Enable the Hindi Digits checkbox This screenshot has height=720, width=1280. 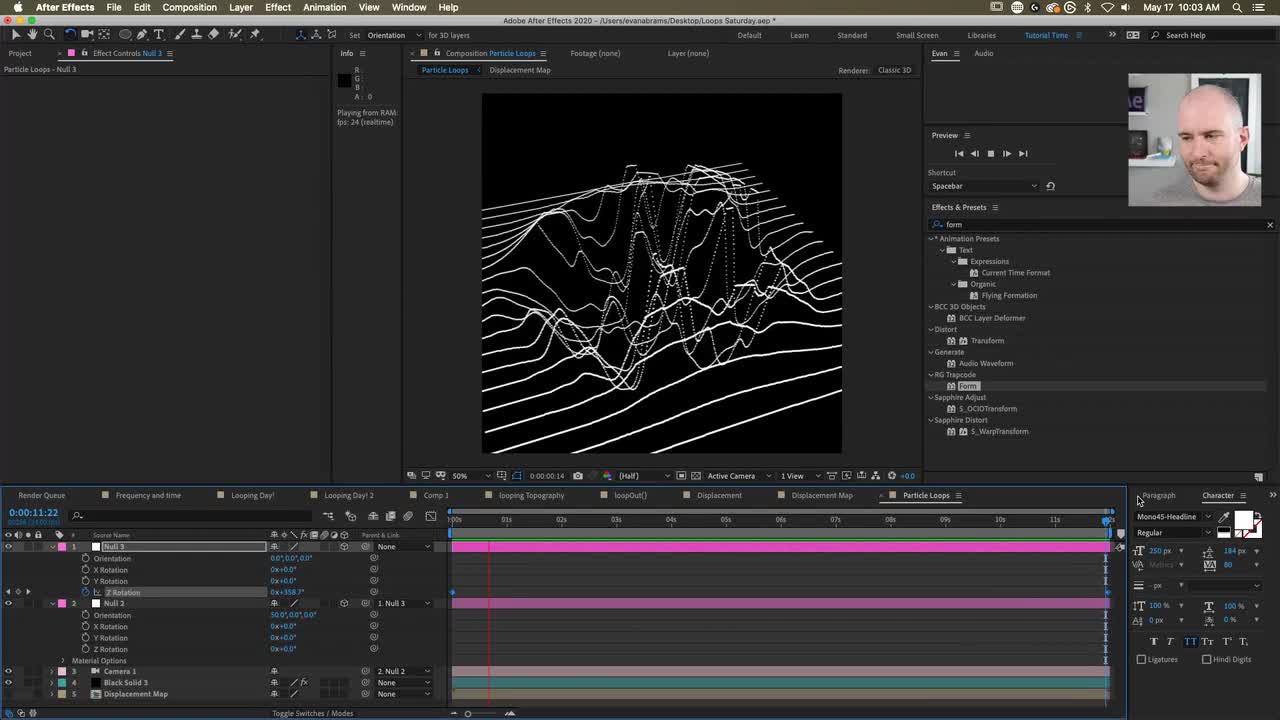1207,659
